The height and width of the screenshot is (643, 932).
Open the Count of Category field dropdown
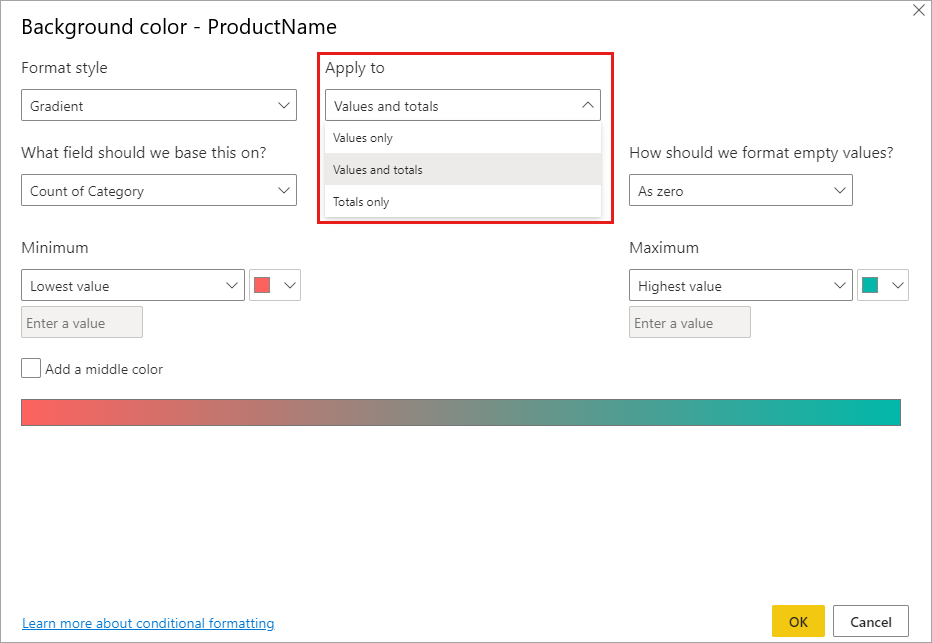pyautogui.click(x=159, y=190)
